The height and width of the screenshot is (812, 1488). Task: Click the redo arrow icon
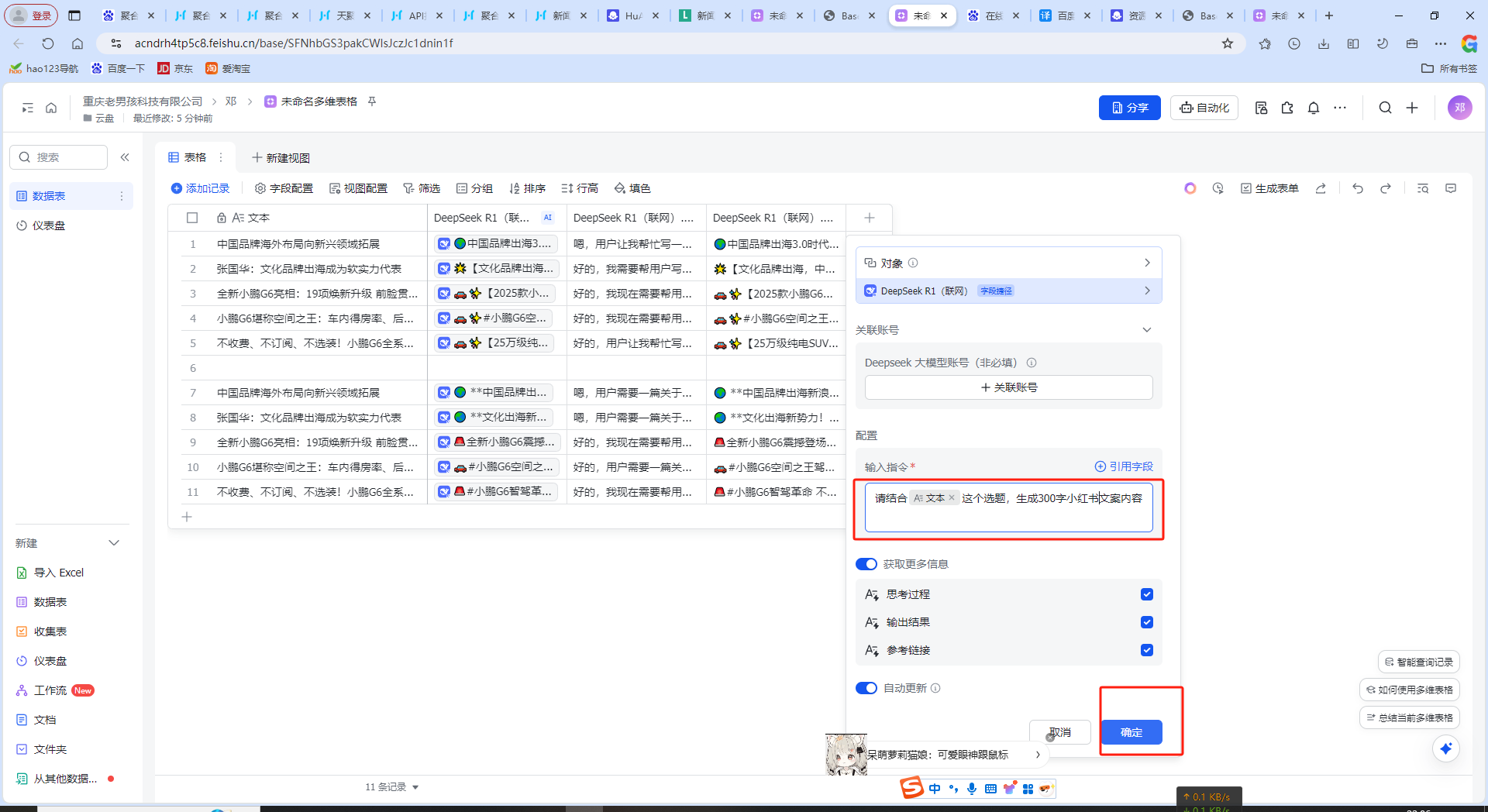pos(1386,188)
